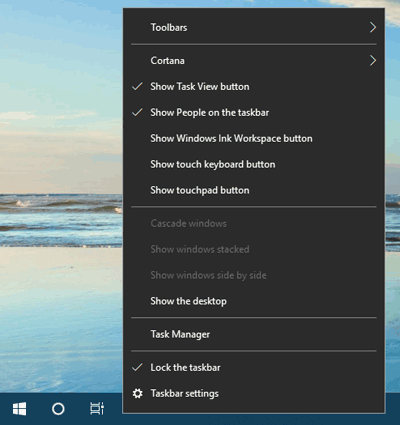This screenshot has width=400, height=425.
Task: Click the gear icon beside Taskbar settings
Action: click(x=137, y=393)
